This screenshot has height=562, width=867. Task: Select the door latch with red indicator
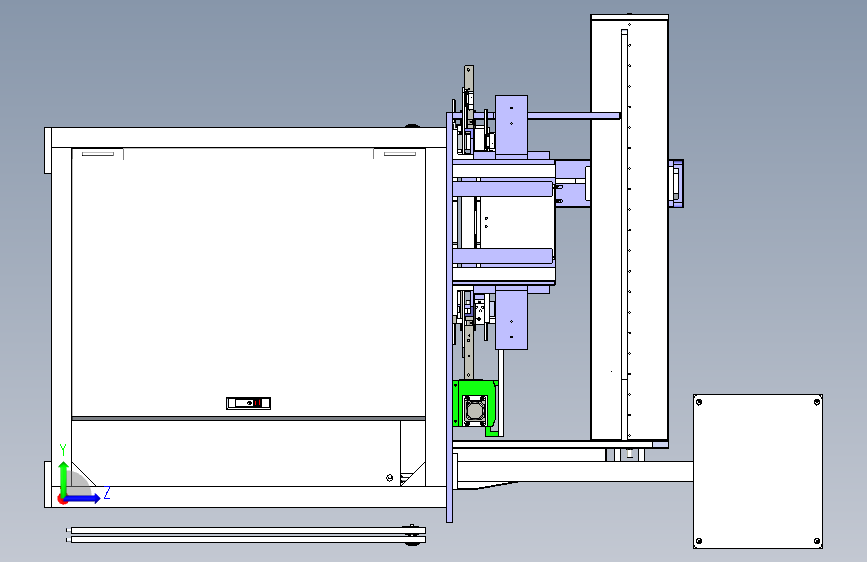(248, 403)
